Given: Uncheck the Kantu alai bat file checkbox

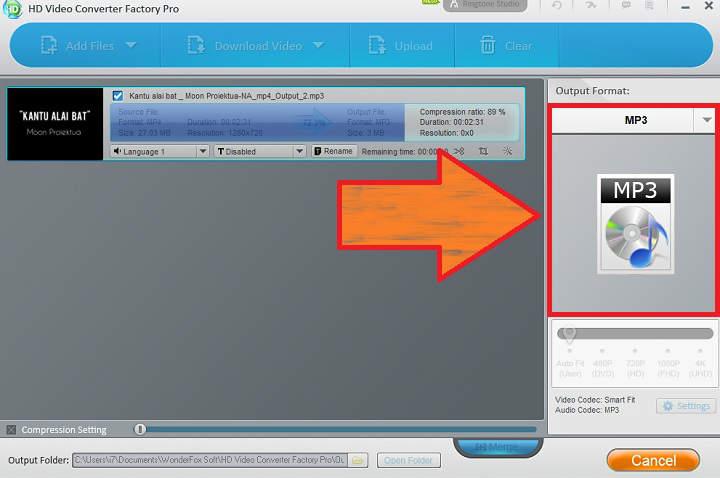Looking at the screenshot, I should click(x=118, y=96).
